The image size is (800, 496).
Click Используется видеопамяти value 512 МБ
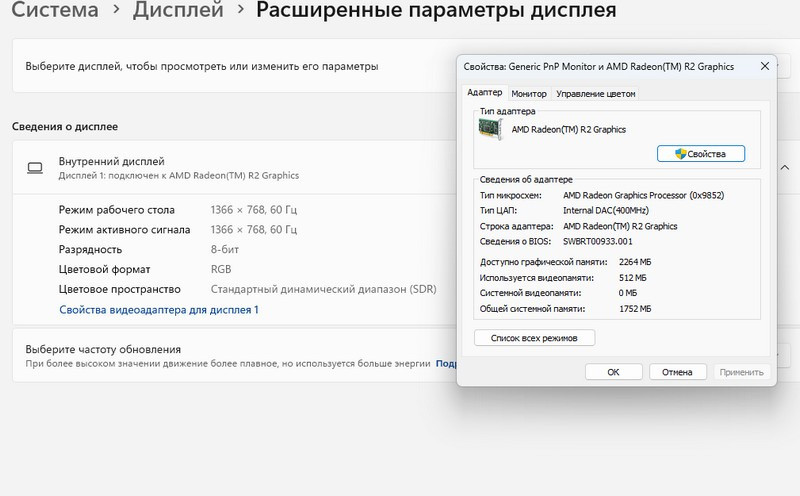click(x=632, y=278)
